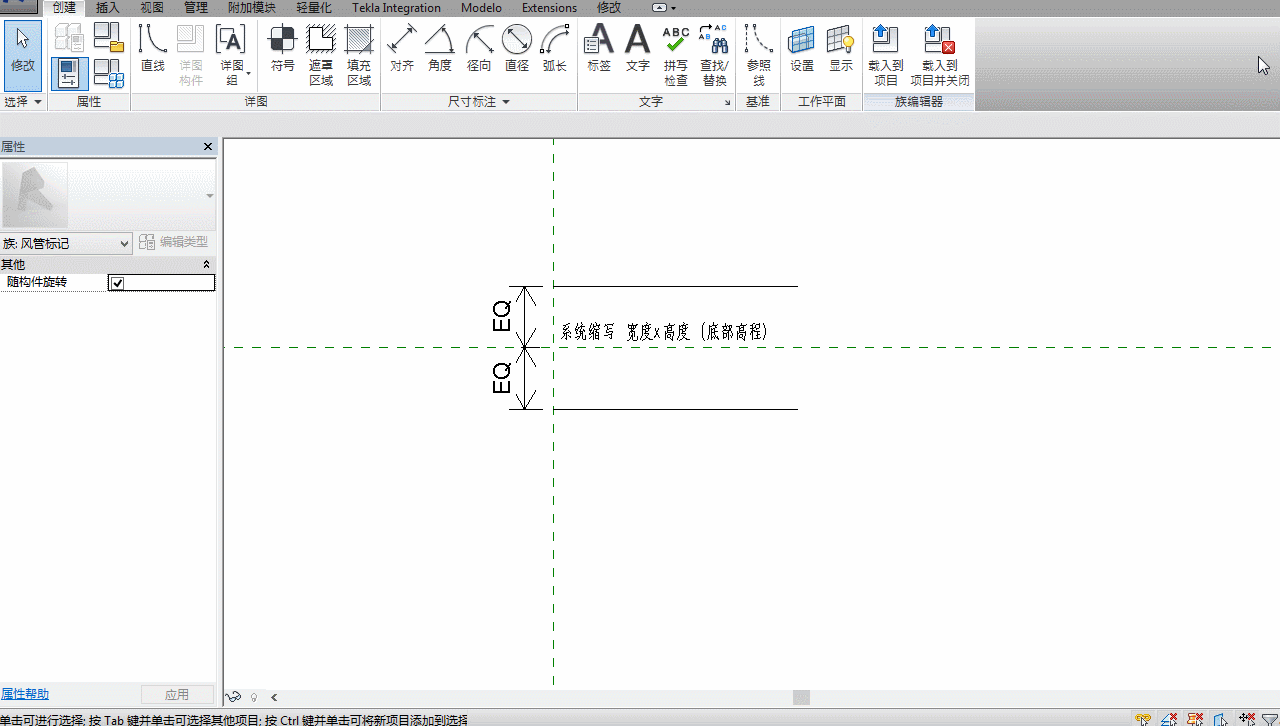The width and height of the screenshot is (1280, 726).
Task: Open the 族: 风管标记 family dropdown
Action: click(x=66, y=243)
